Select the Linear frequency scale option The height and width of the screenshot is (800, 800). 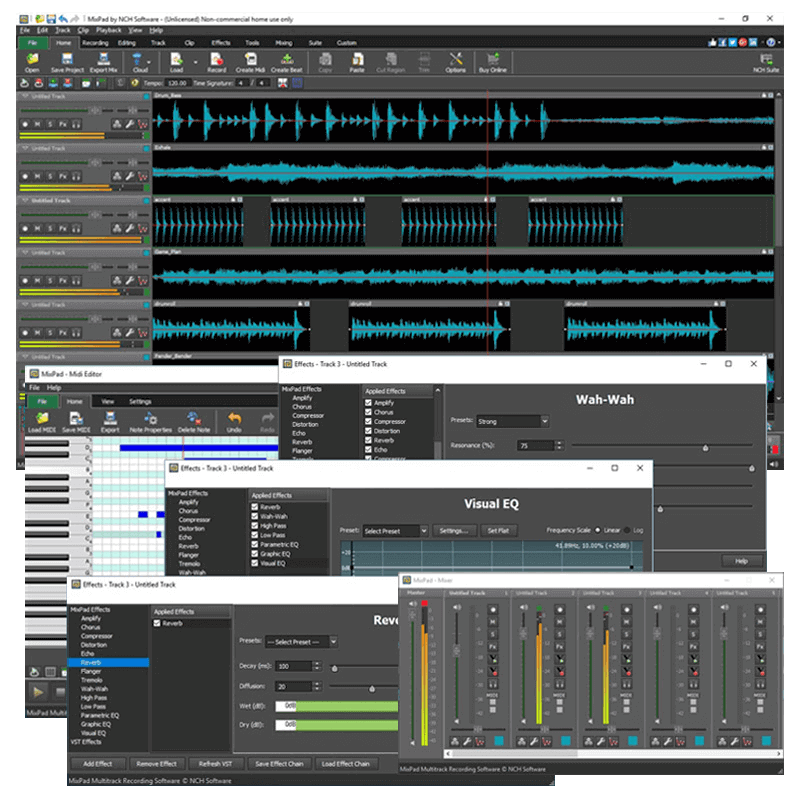[598, 530]
